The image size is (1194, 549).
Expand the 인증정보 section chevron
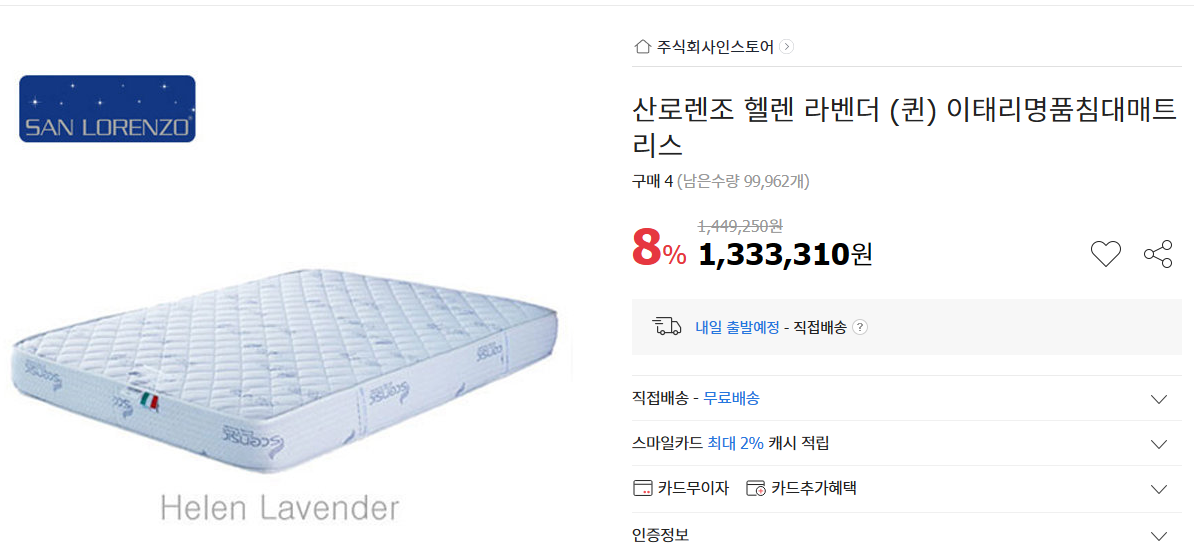pos(1159,536)
